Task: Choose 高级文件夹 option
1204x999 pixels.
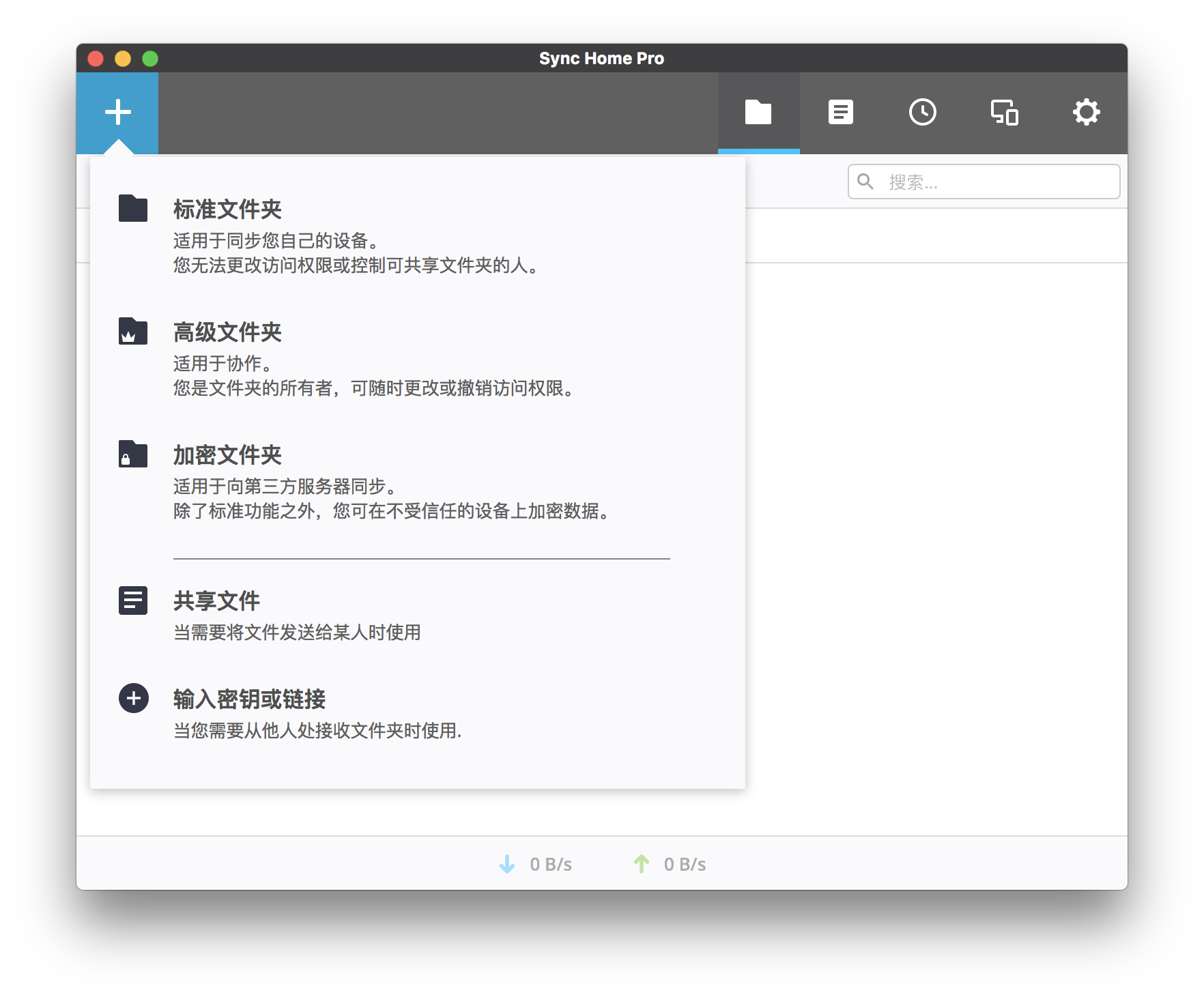Action: tap(227, 332)
